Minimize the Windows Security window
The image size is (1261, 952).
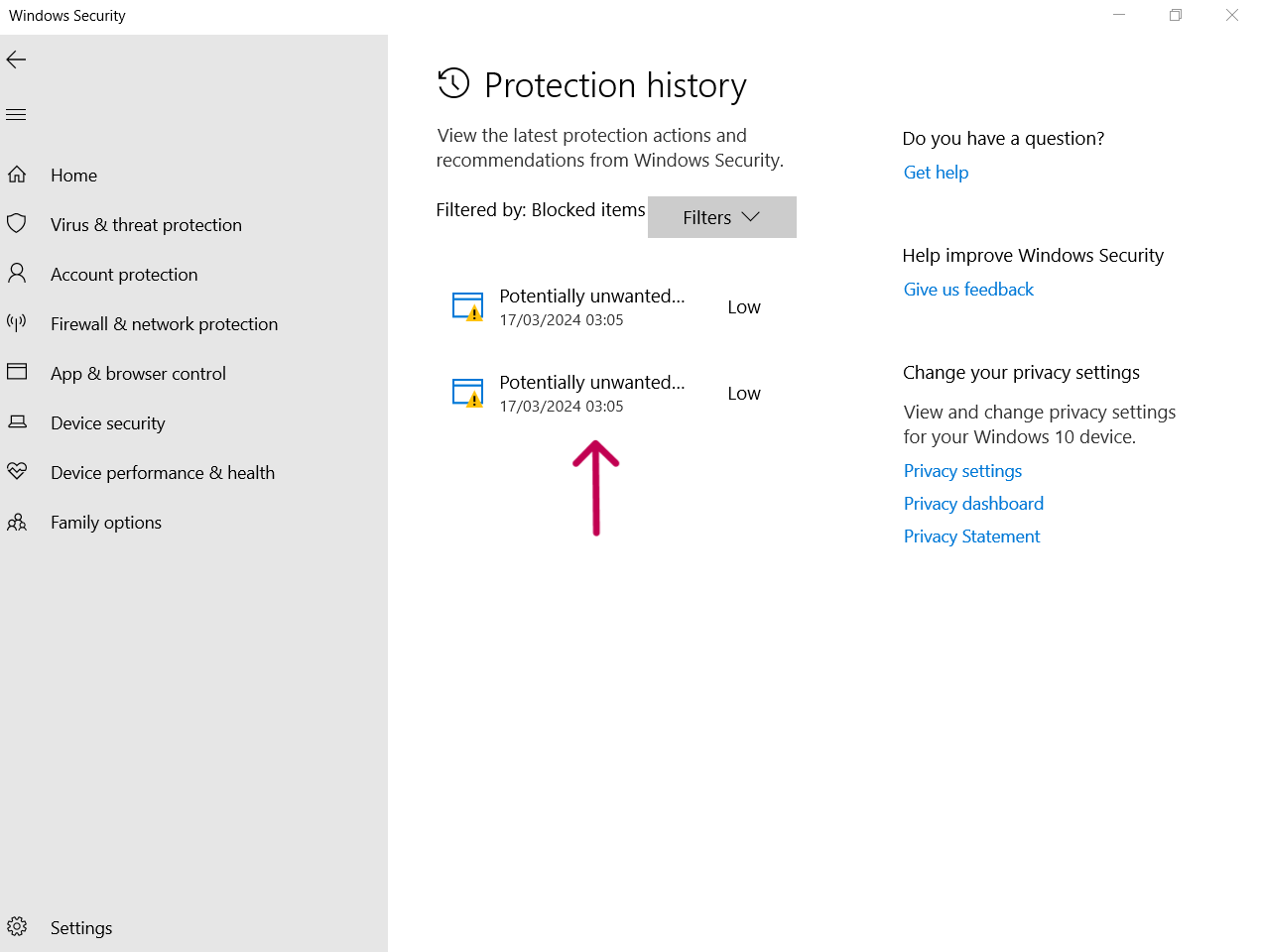1119,15
